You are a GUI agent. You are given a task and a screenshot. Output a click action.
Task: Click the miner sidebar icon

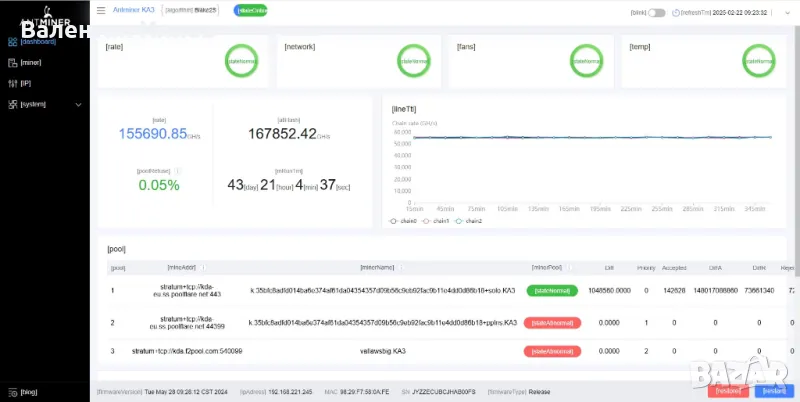click(12, 62)
